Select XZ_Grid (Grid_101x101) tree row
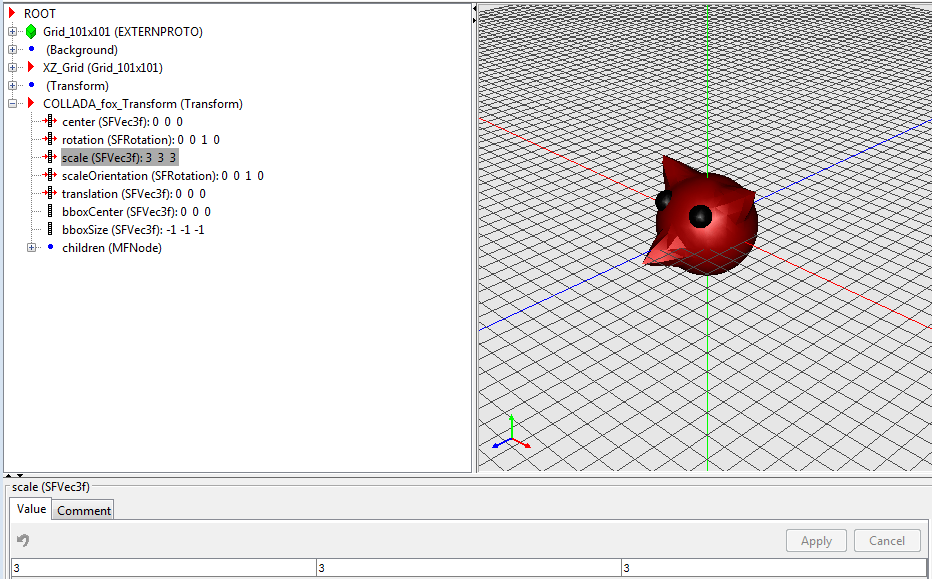 click(x=102, y=67)
